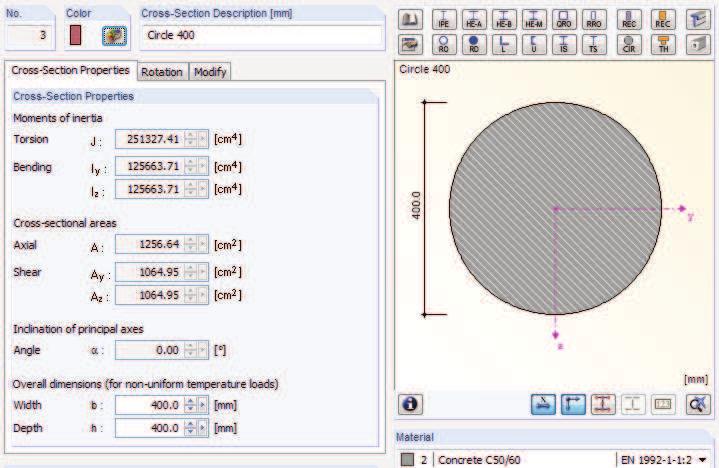This screenshot has width=719, height=468.
Task: Click the gray material color square
Action: click(407, 459)
